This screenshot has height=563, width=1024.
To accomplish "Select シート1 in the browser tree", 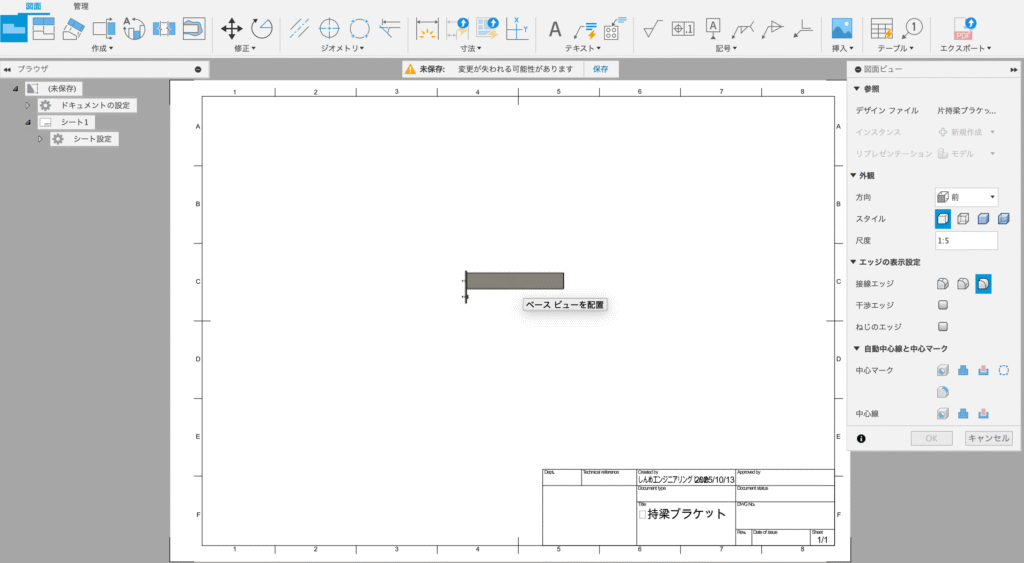I will [67, 122].
